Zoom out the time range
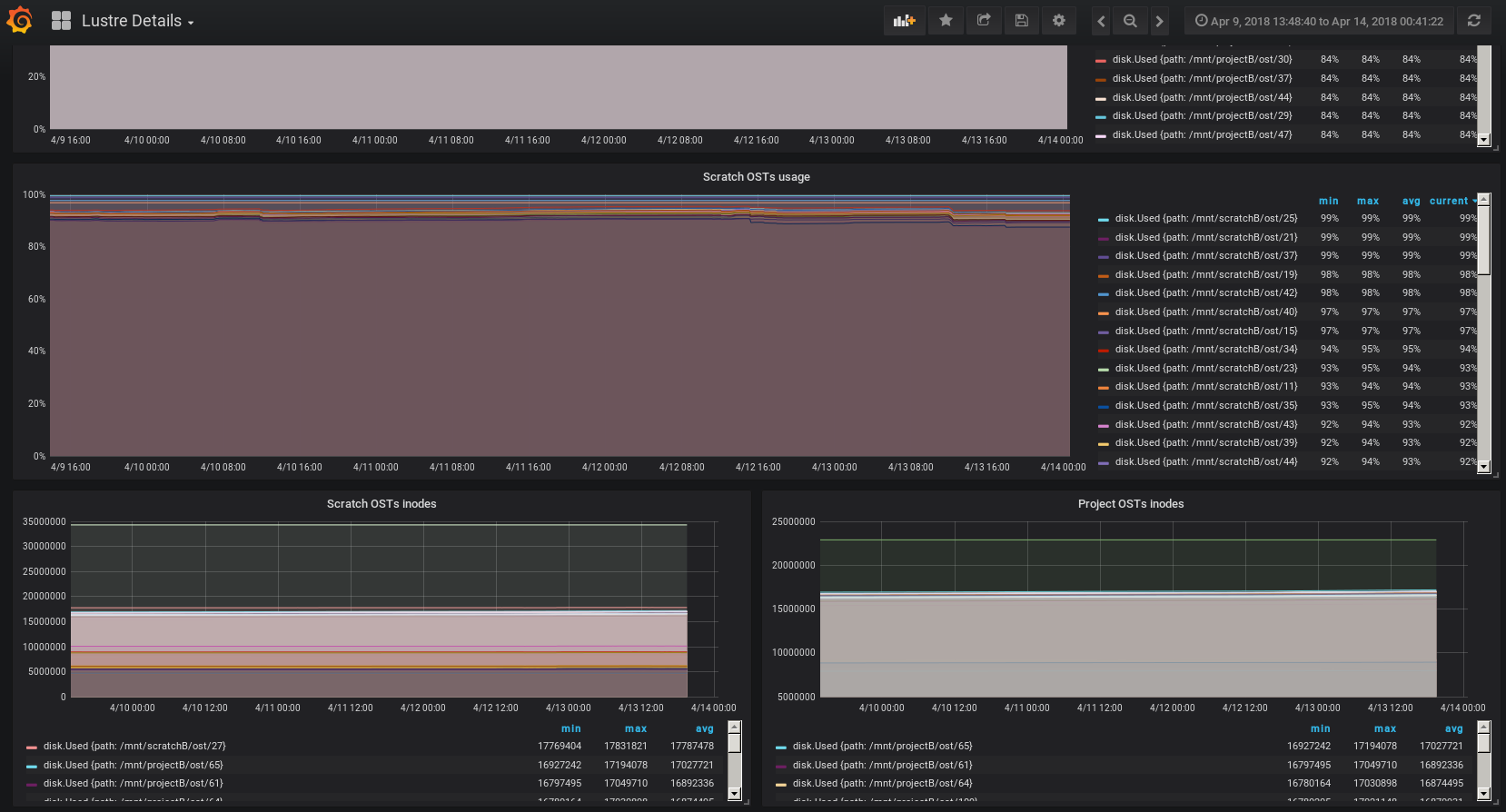This screenshot has height=812, width=1506. [1130, 21]
